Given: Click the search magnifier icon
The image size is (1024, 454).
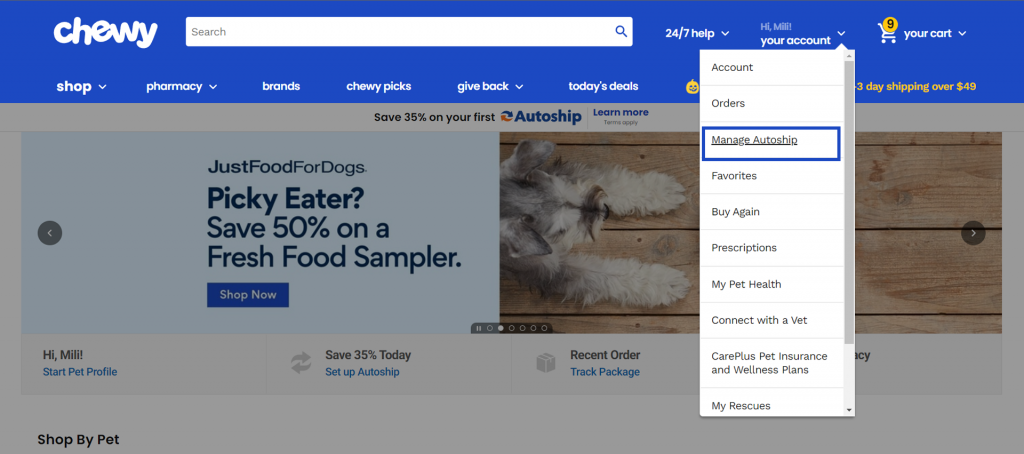Looking at the screenshot, I should 621,31.
